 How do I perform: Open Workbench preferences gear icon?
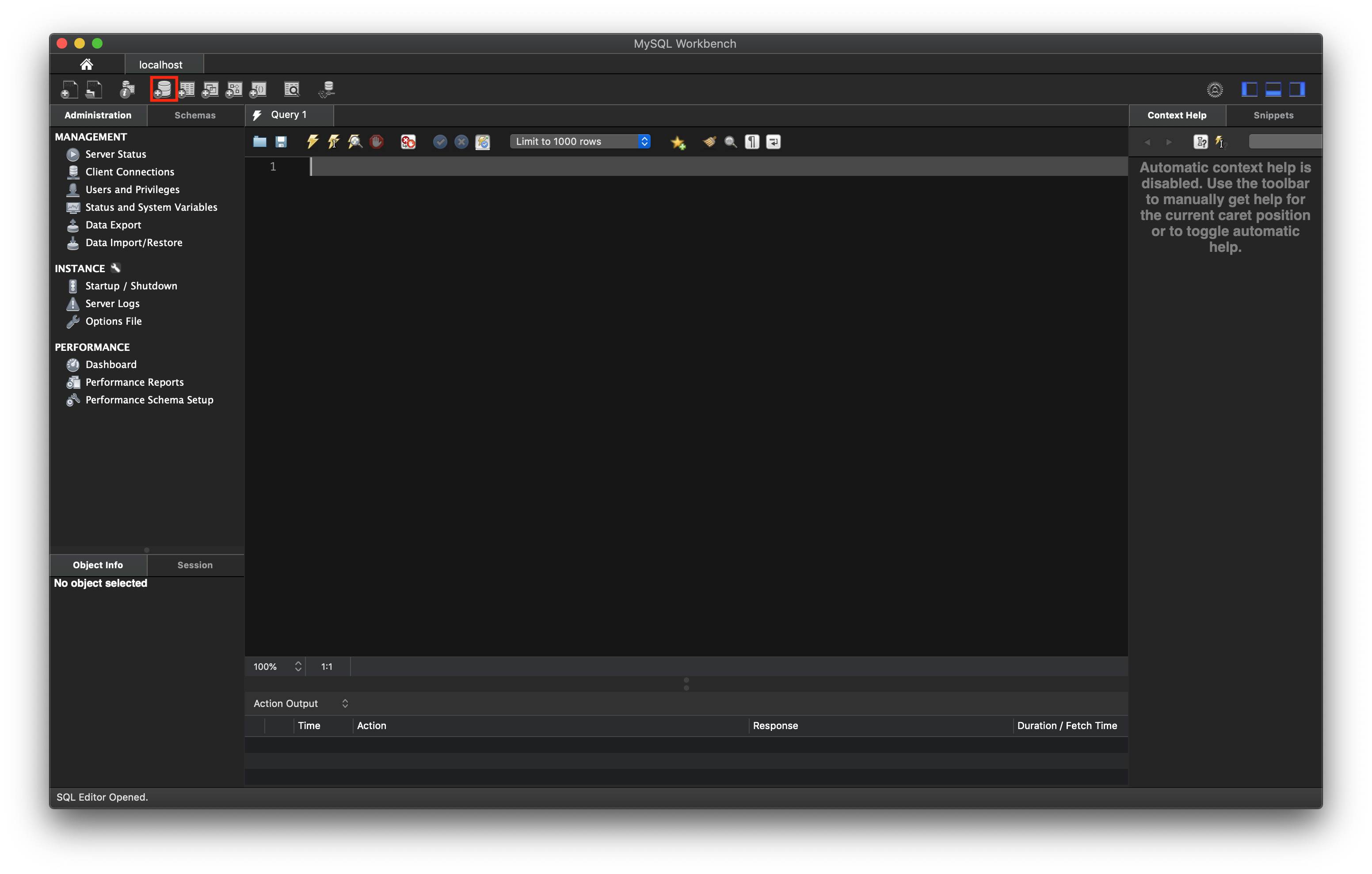[x=1215, y=89]
